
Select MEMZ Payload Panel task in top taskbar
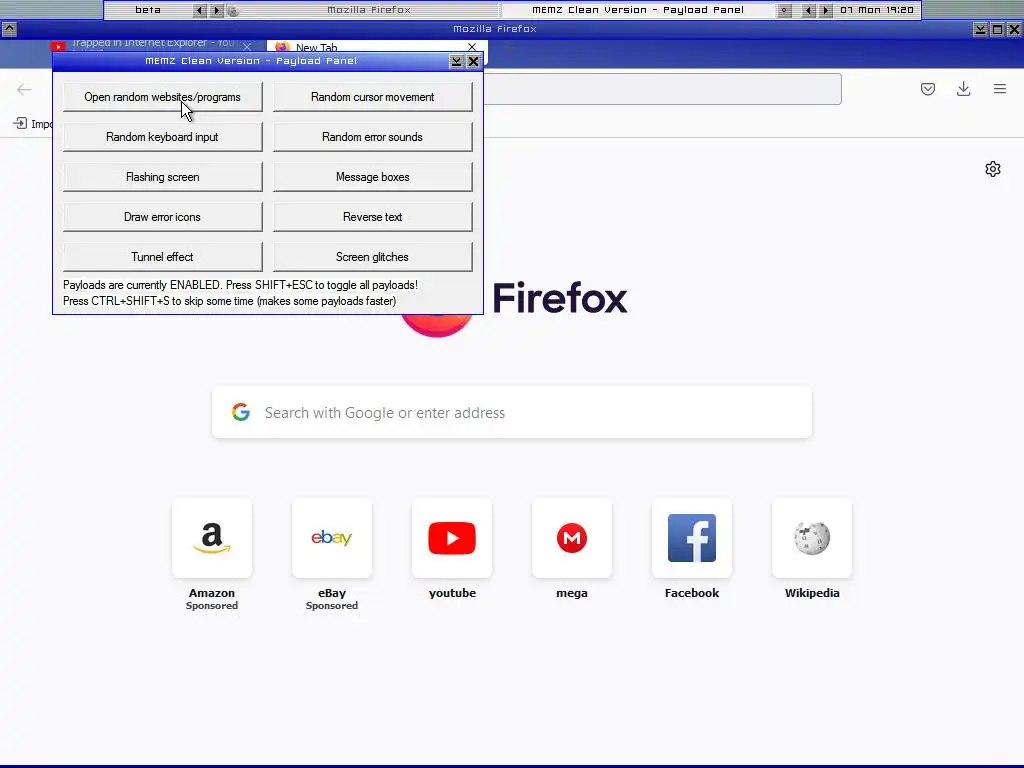point(637,10)
